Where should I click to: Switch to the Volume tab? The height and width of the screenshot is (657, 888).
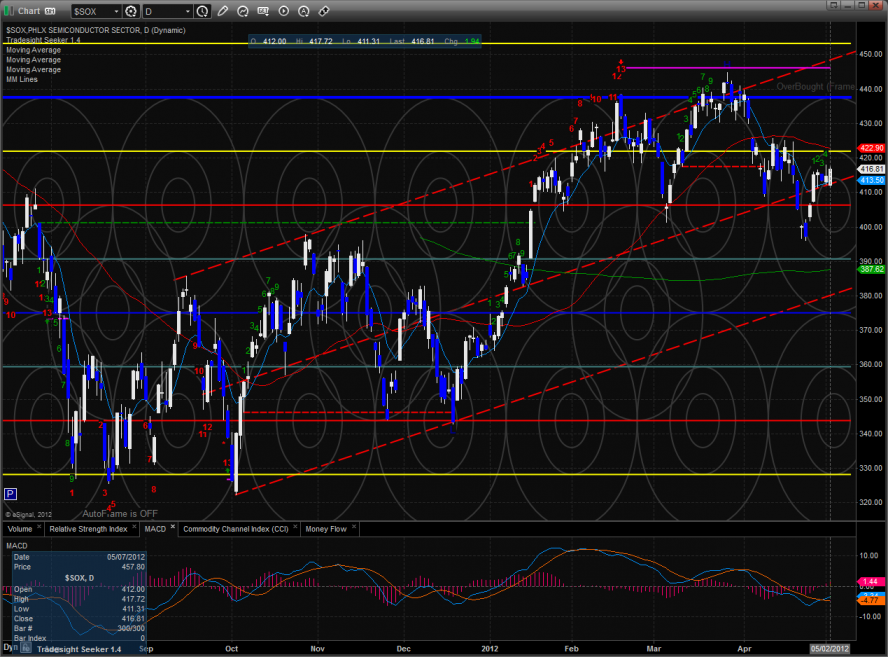click(20, 528)
